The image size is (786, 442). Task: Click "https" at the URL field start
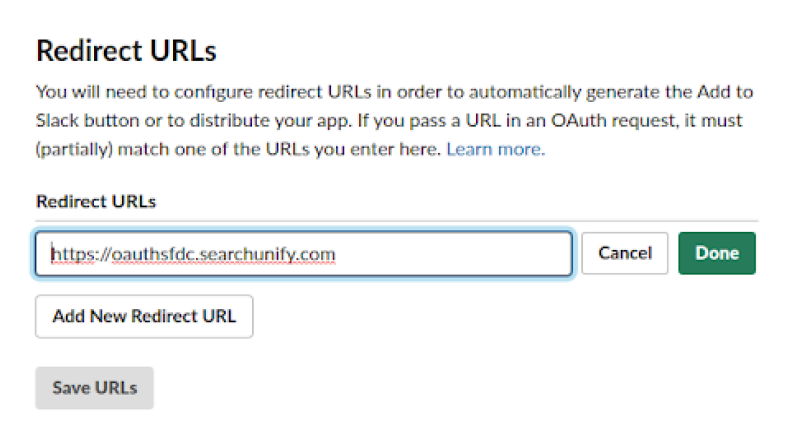coord(70,254)
